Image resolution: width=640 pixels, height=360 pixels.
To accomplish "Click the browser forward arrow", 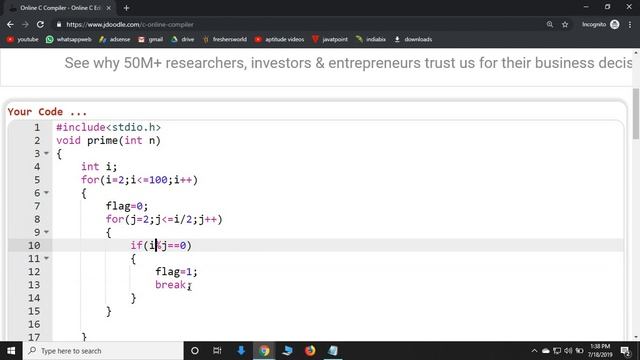I will tap(25, 24).
